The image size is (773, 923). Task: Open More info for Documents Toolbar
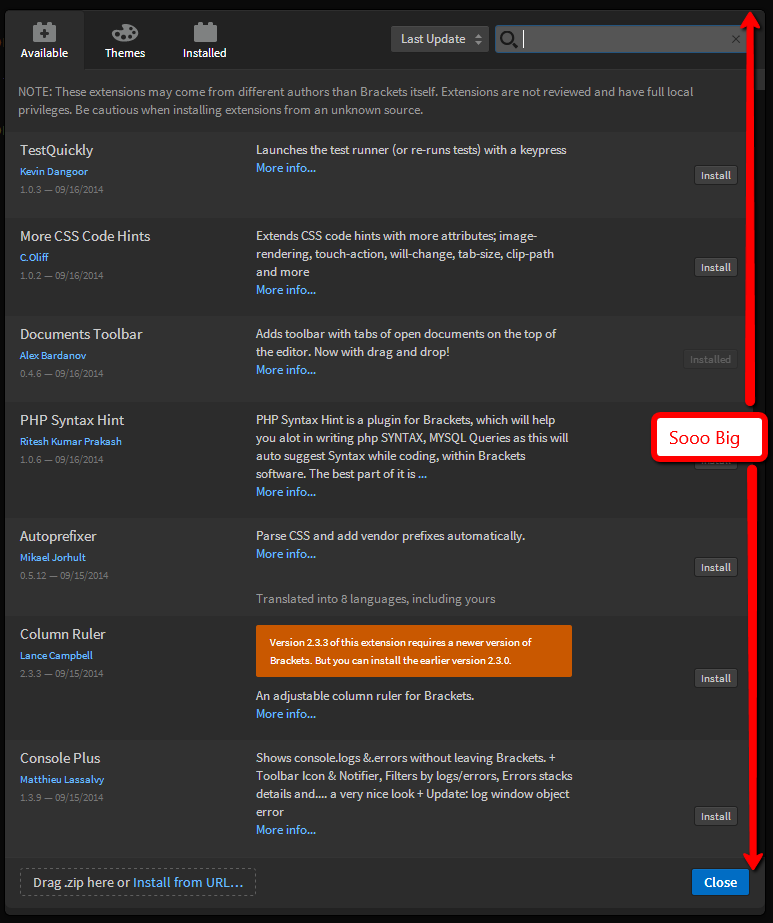point(286,370)
